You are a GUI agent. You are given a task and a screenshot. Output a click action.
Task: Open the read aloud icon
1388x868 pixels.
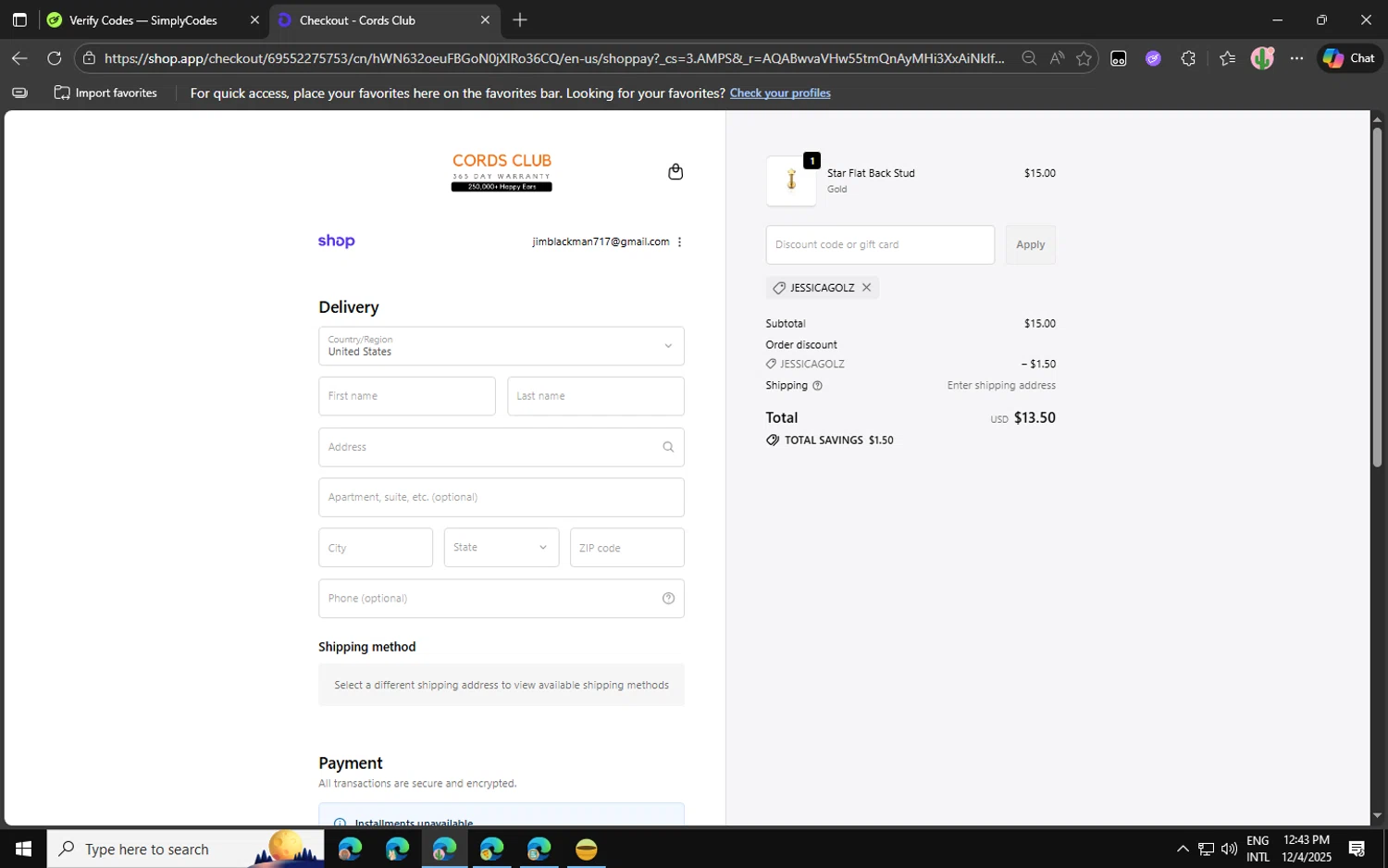tap(1057, 58)
